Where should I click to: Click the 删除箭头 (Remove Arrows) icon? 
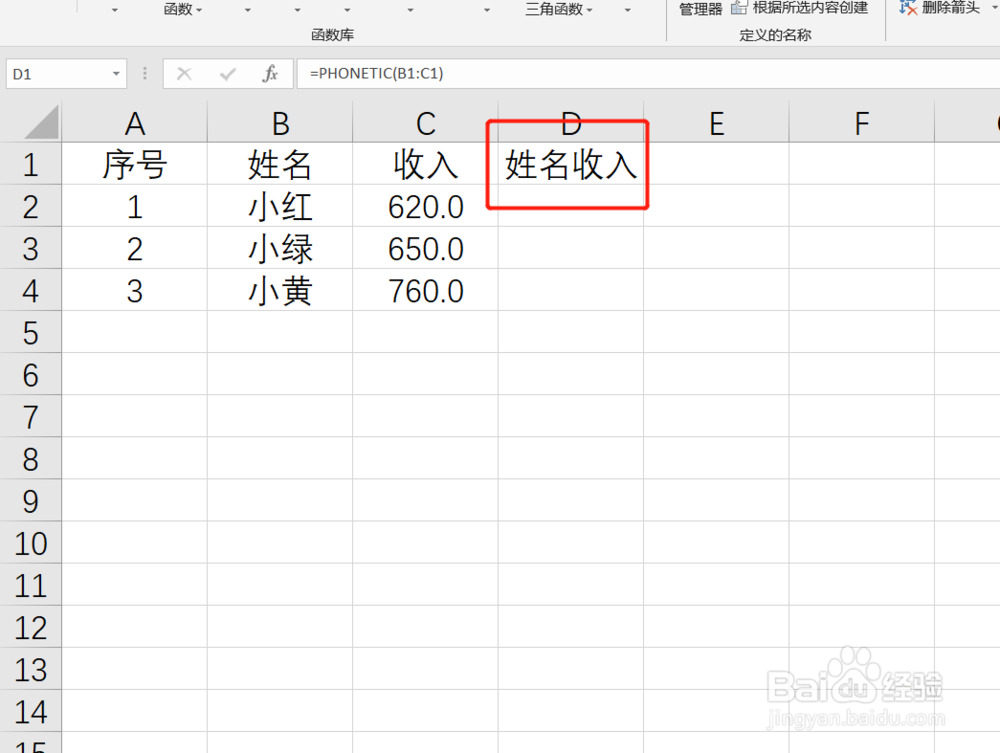(907, 9)
